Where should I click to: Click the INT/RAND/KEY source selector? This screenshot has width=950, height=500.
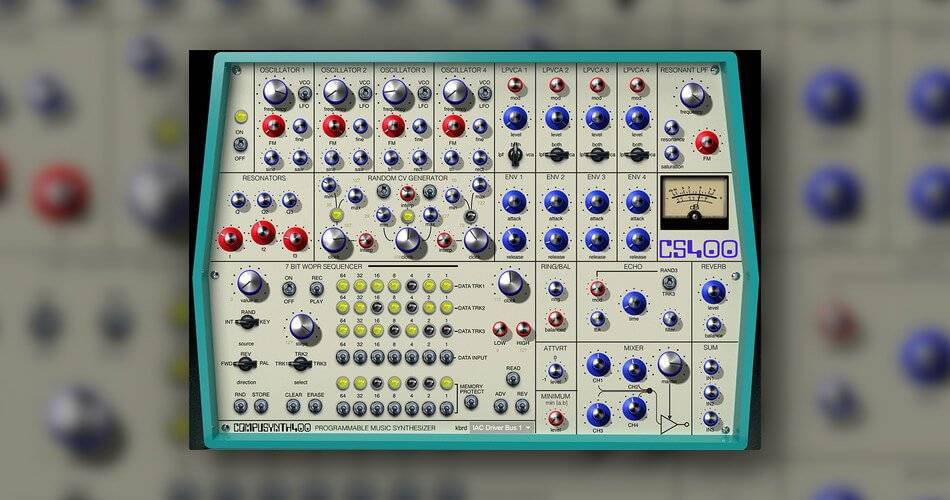pyautogui.click(x=247, y=322)
